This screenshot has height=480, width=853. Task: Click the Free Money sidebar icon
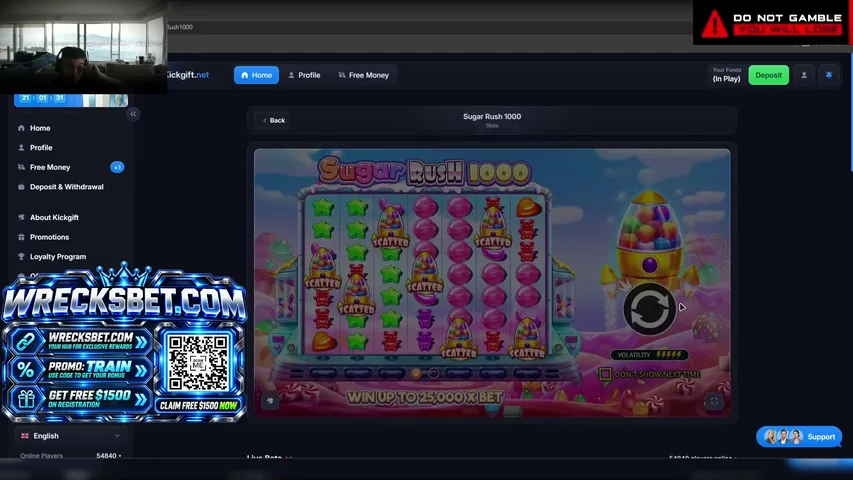point(21,167)
